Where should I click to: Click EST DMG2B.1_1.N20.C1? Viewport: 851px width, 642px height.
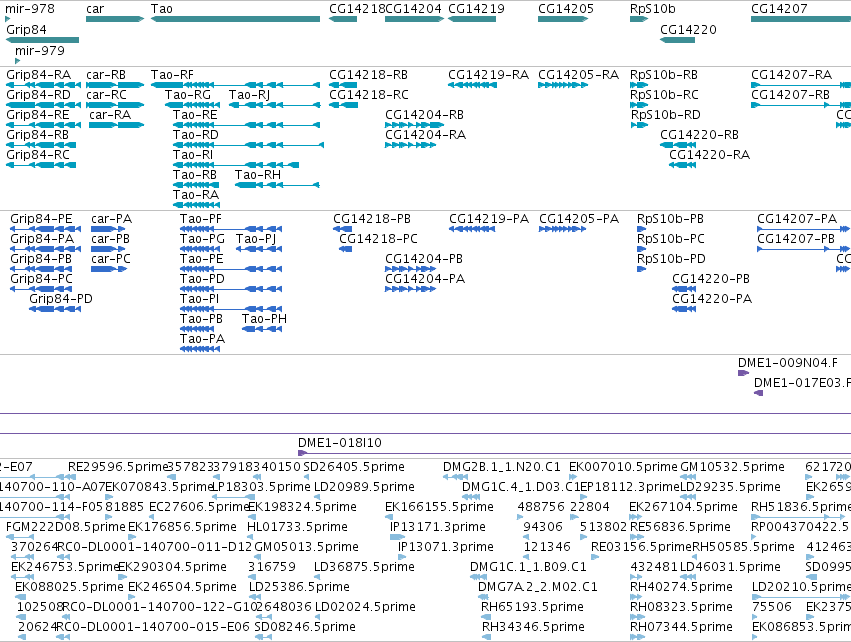point(455,477)
